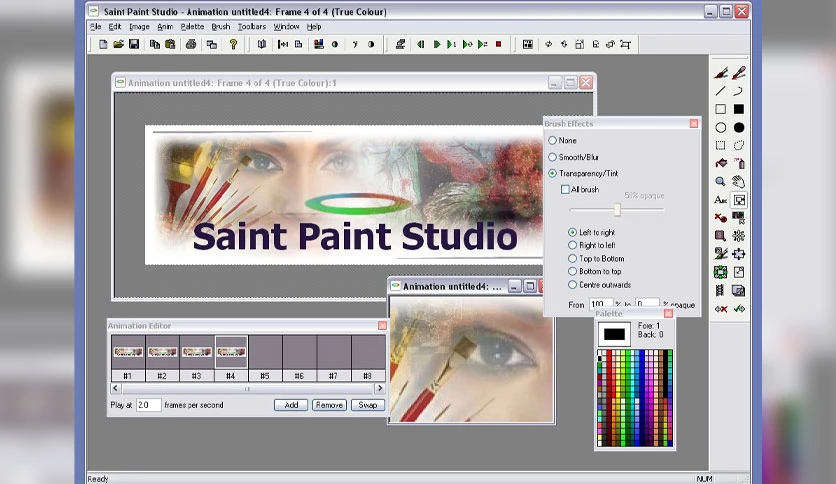Play the animation with green arrow
This screenshot has height=484, width=836.
click(x=437, y=44)
